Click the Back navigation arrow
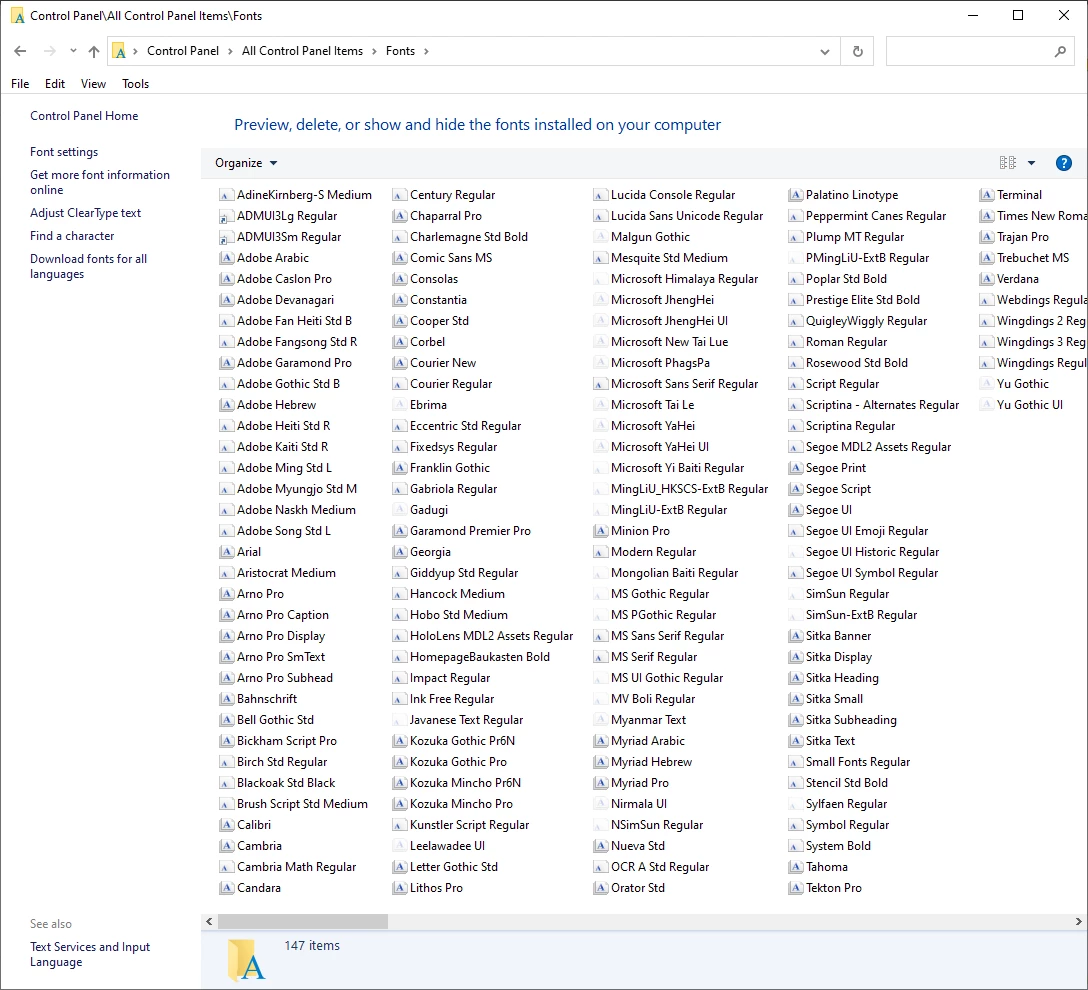The height and width of the screenshot is (990, 1088). [20, 51]
